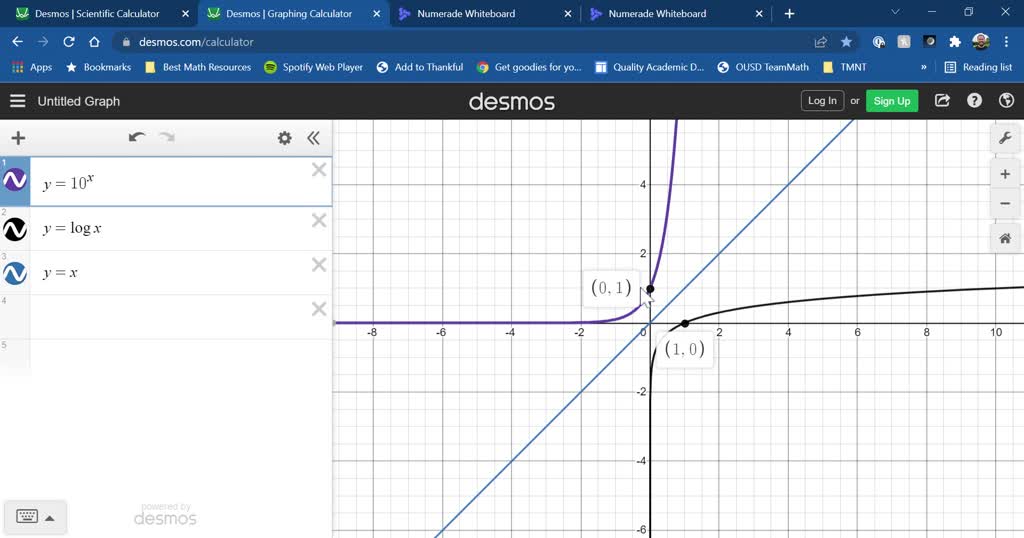
Task: Rename the Untitled Graph title
Action: tap(78, 101)
